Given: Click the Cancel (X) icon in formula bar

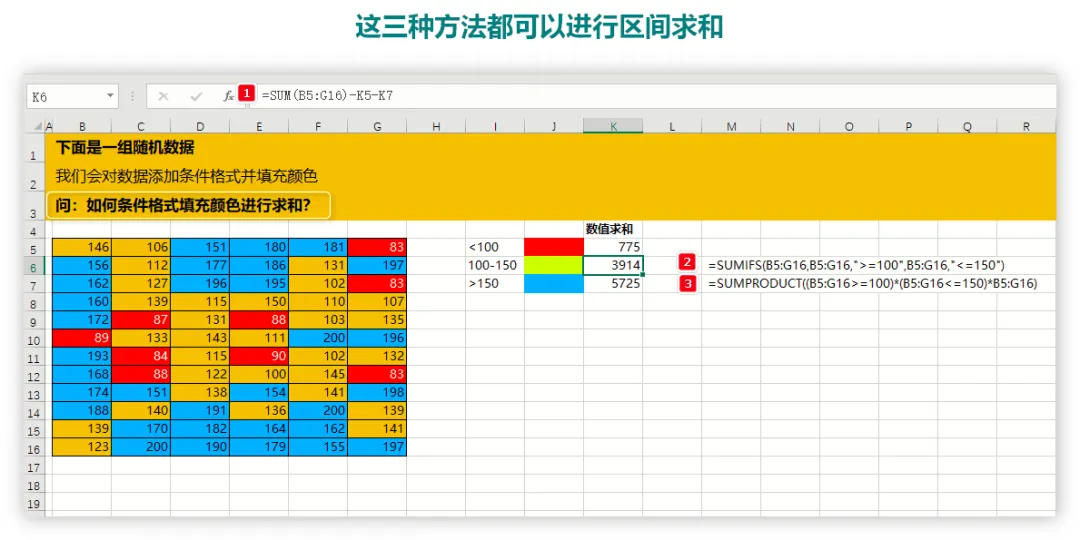Looking at the screenshot, I should pyautogui.click(x=163, y=96).
